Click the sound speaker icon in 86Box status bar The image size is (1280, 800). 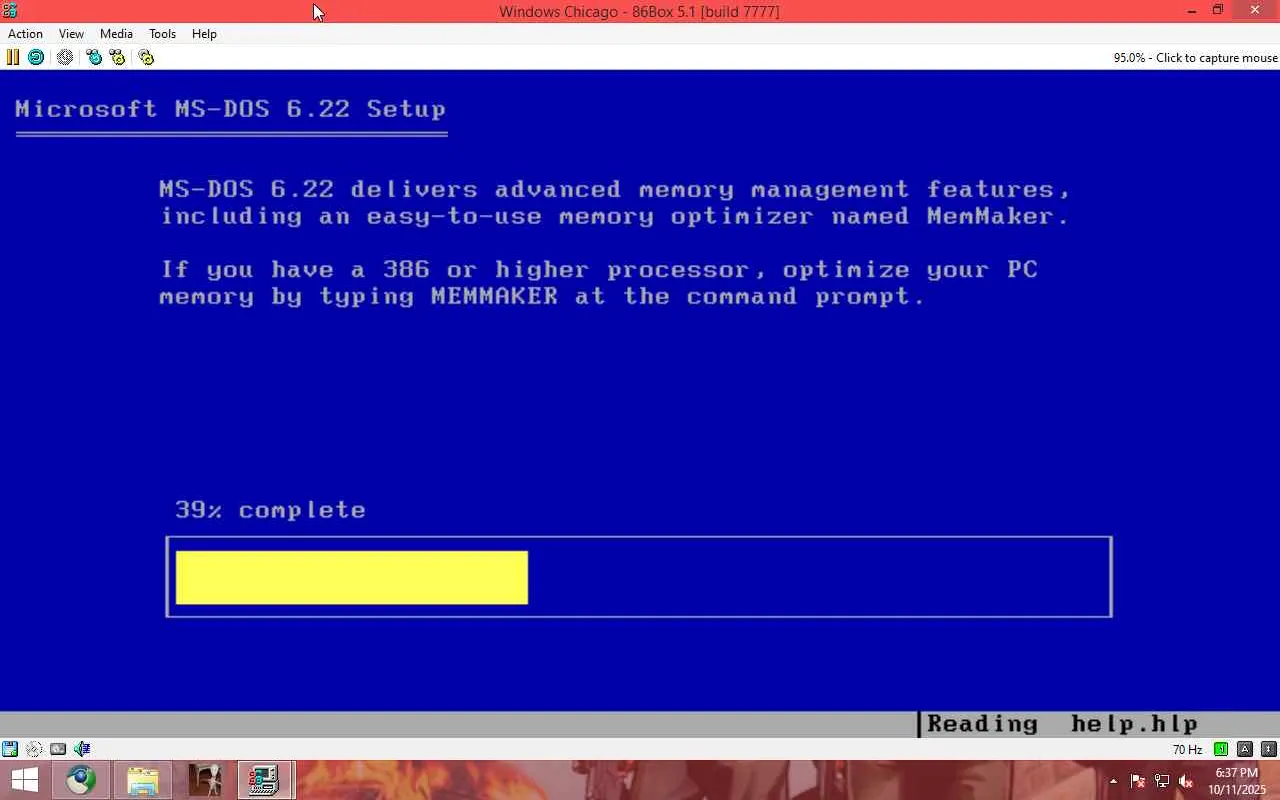coord(82,748)
